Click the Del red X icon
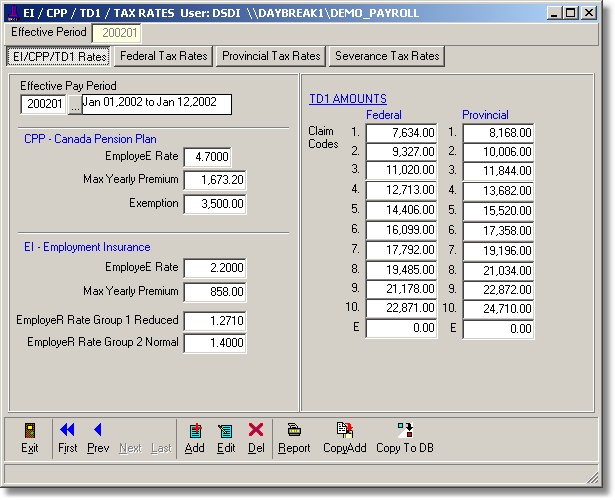The height and width of the screenshot is (500, 615). tap(256, 430)
